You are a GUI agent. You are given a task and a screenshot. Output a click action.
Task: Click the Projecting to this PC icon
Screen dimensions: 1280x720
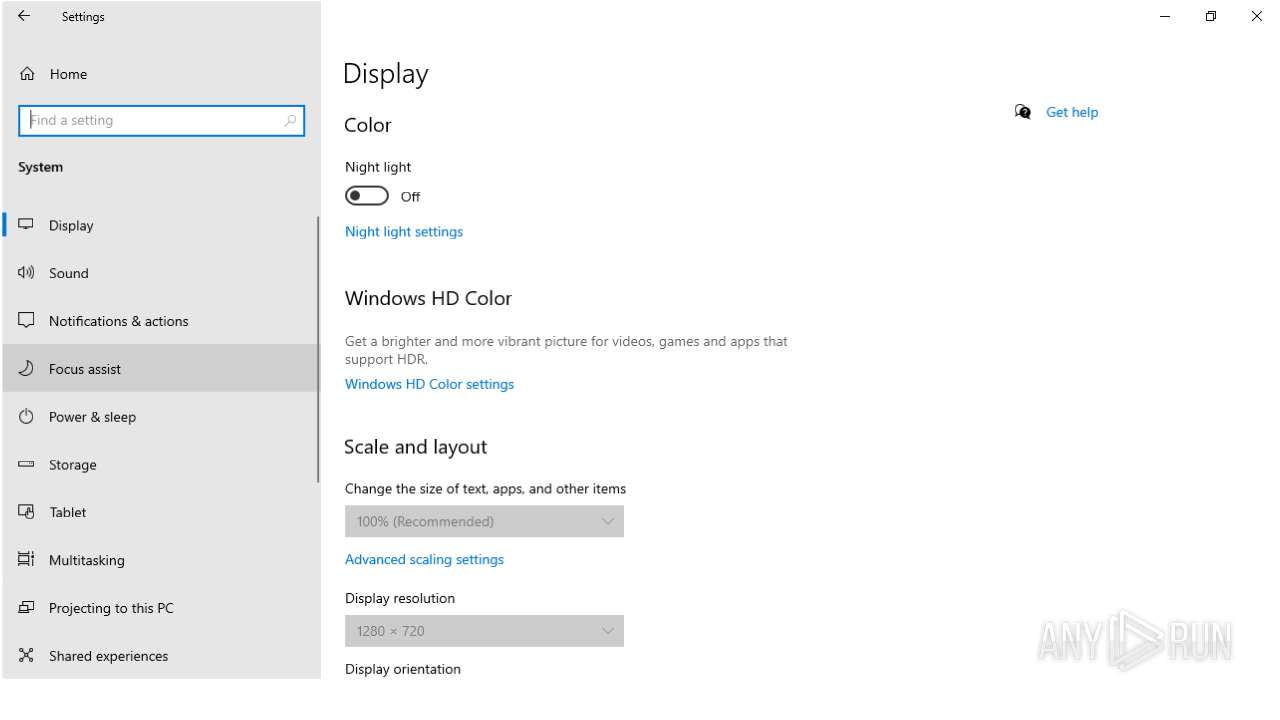point(26,607)
